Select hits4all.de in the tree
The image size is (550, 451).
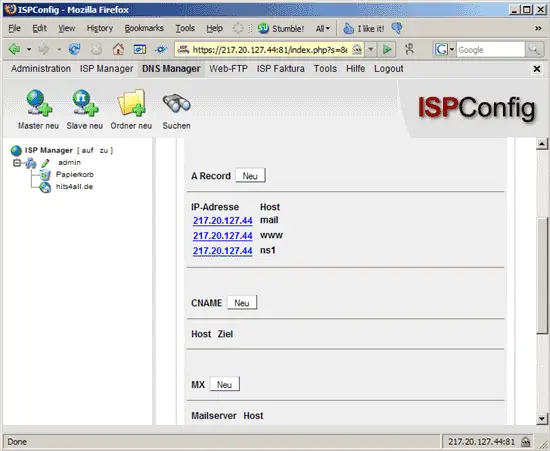pos(74,187)
